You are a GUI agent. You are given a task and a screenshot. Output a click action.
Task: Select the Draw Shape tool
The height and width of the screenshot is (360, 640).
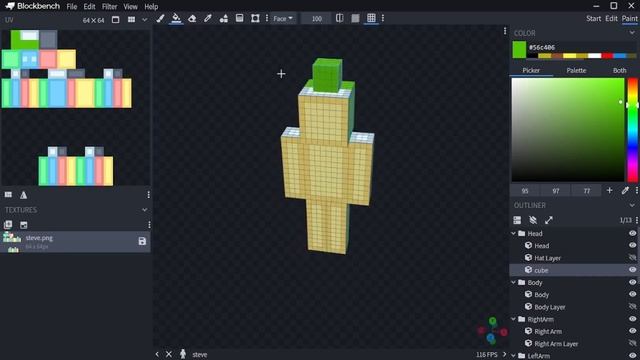coord(224,18)
